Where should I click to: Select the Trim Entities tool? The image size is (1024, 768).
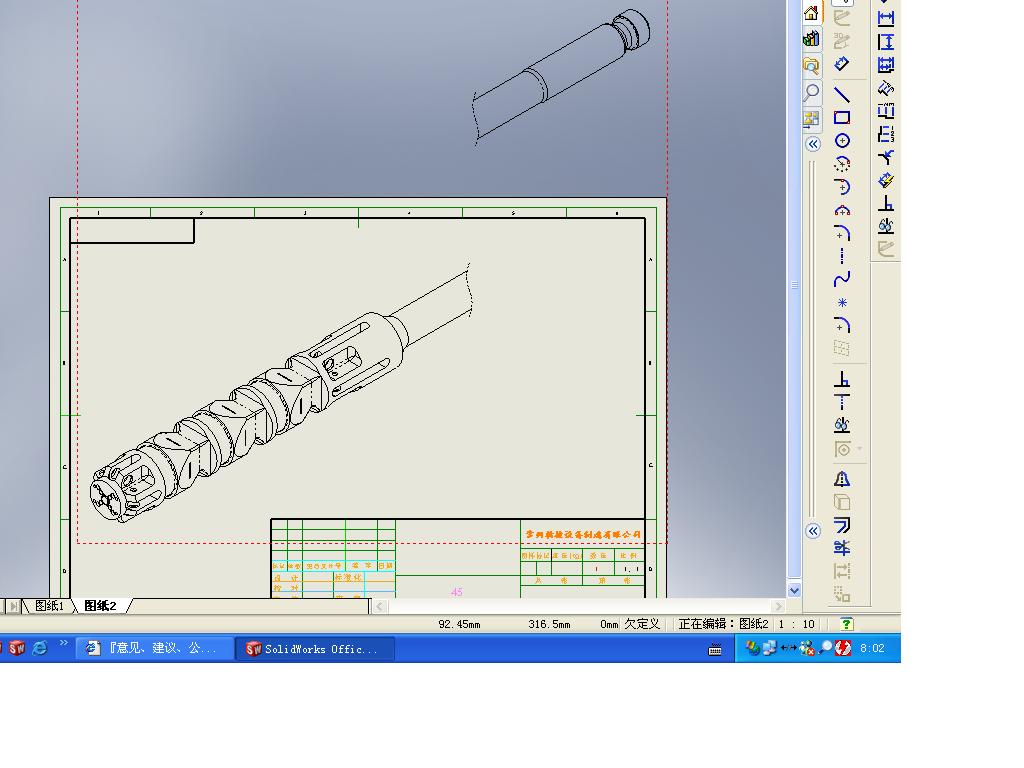point(842,548)
